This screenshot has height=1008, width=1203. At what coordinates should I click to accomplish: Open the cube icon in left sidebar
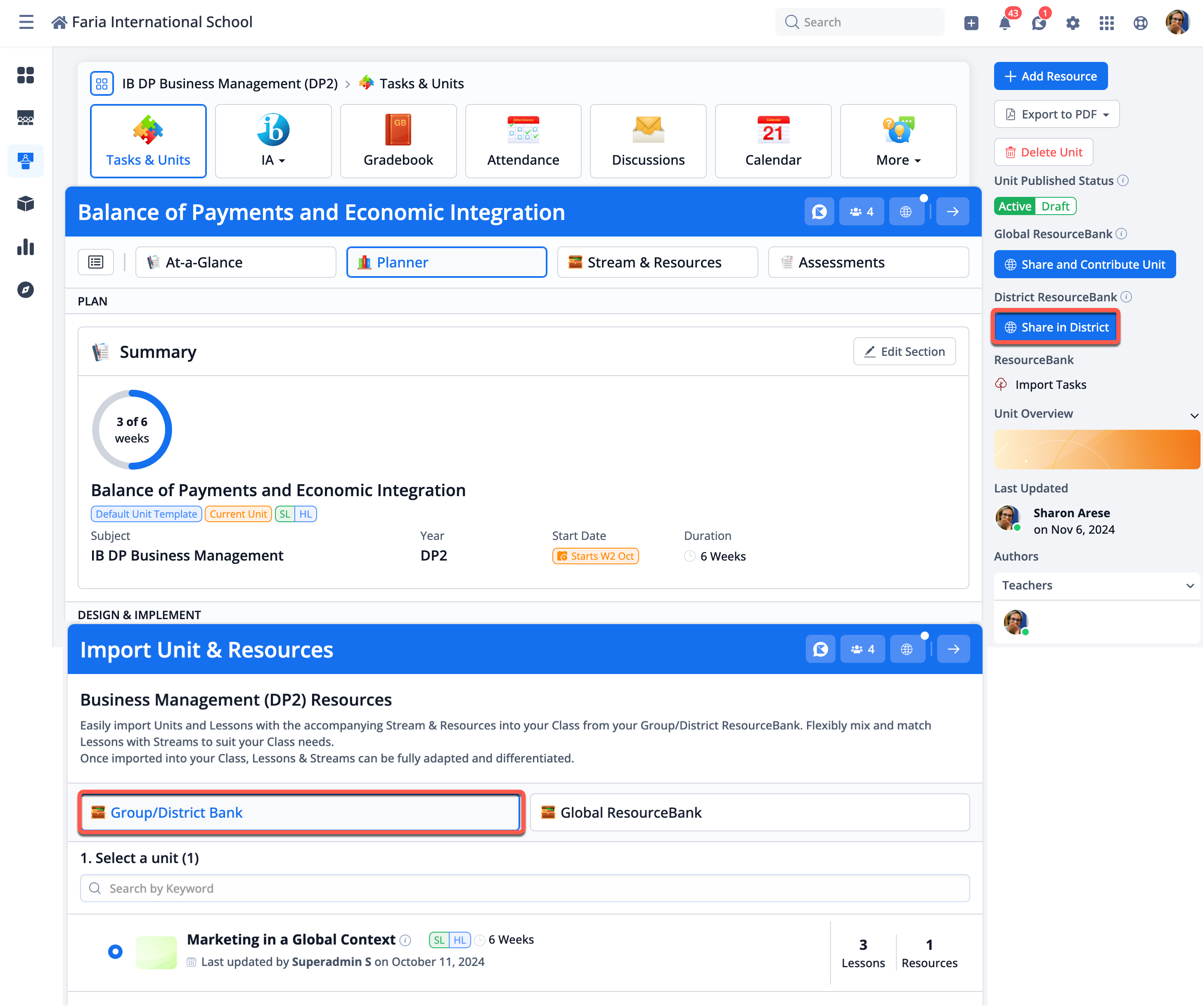pos(26,204)
